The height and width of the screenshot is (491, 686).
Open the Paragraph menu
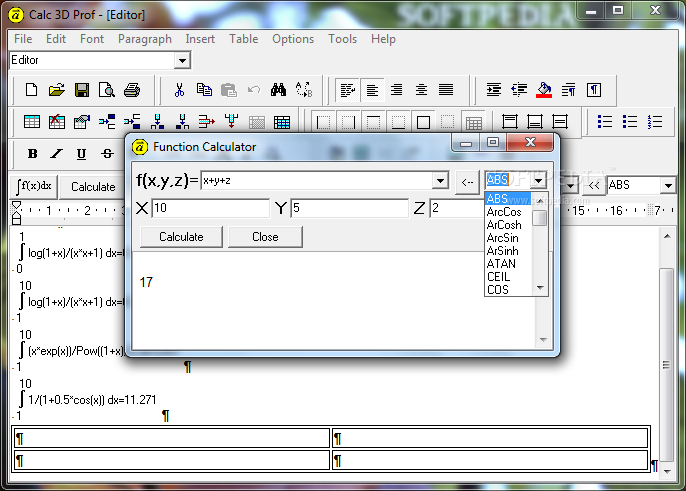click(145, 39)
